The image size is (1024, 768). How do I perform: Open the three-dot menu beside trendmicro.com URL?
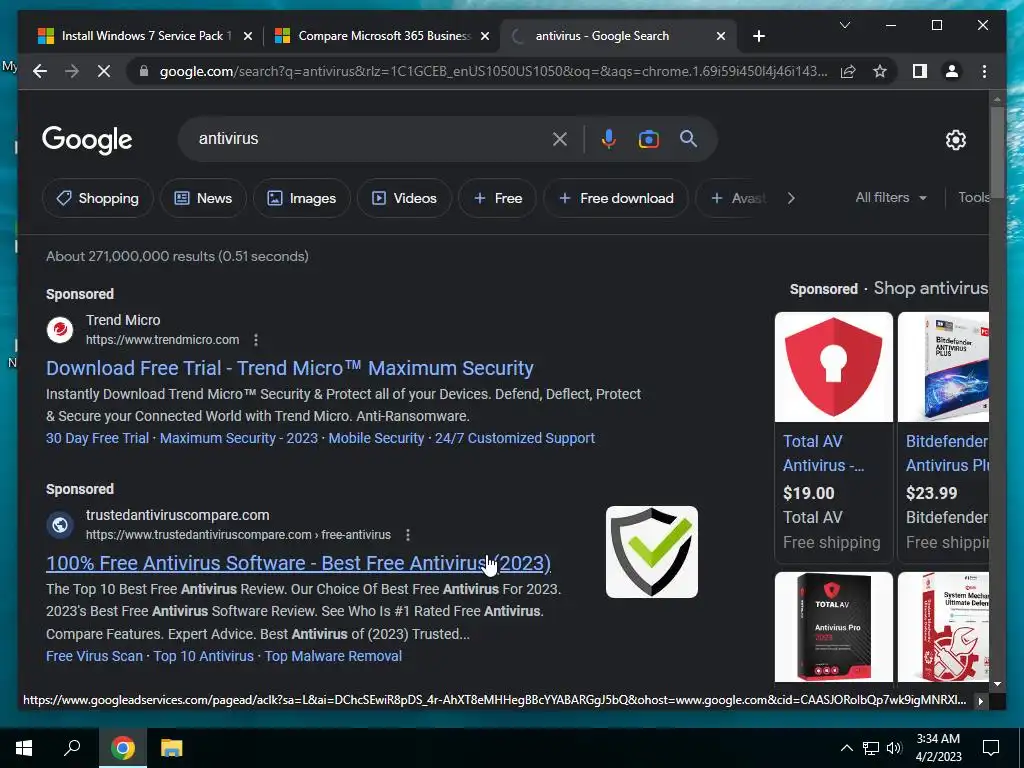point(256,340)
